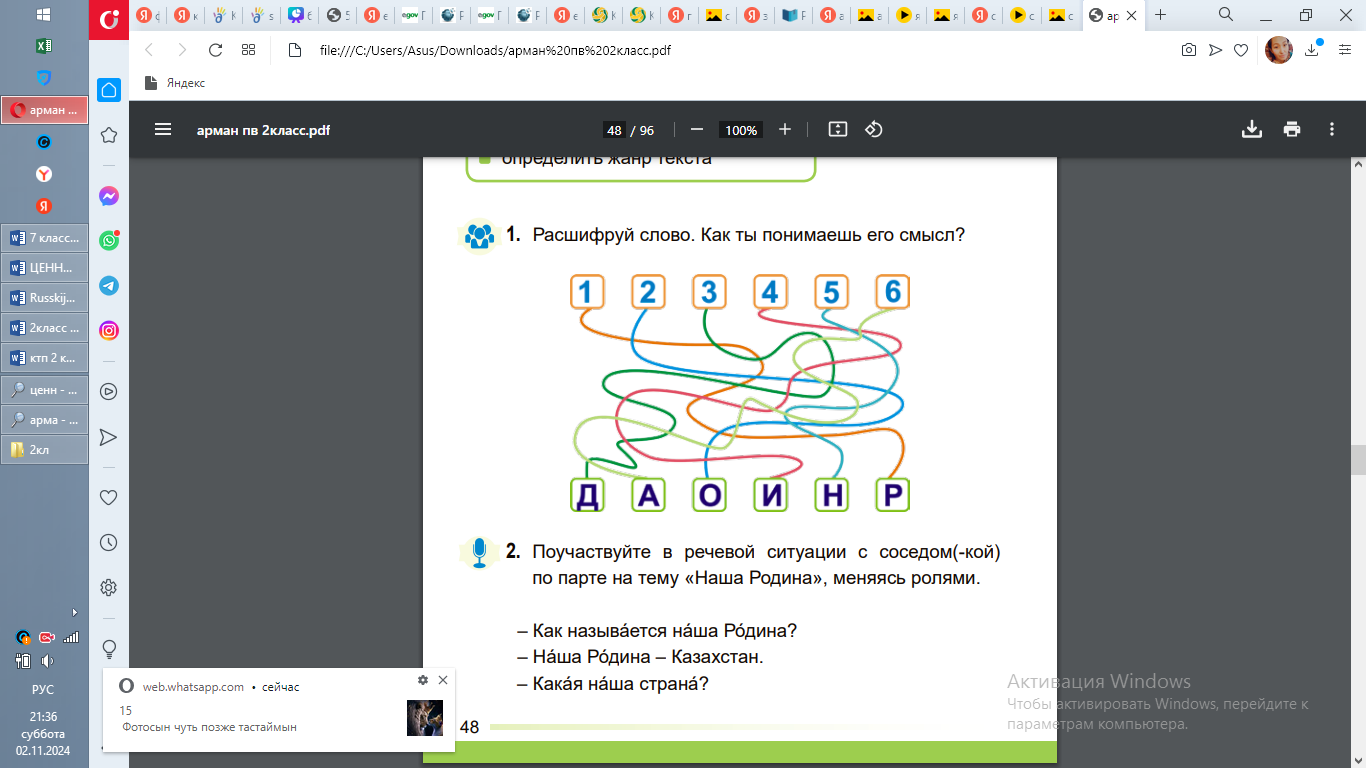Fit the PDF to page
The height and width of the screenshot is (768, 1366).
[x=838, y=130]
